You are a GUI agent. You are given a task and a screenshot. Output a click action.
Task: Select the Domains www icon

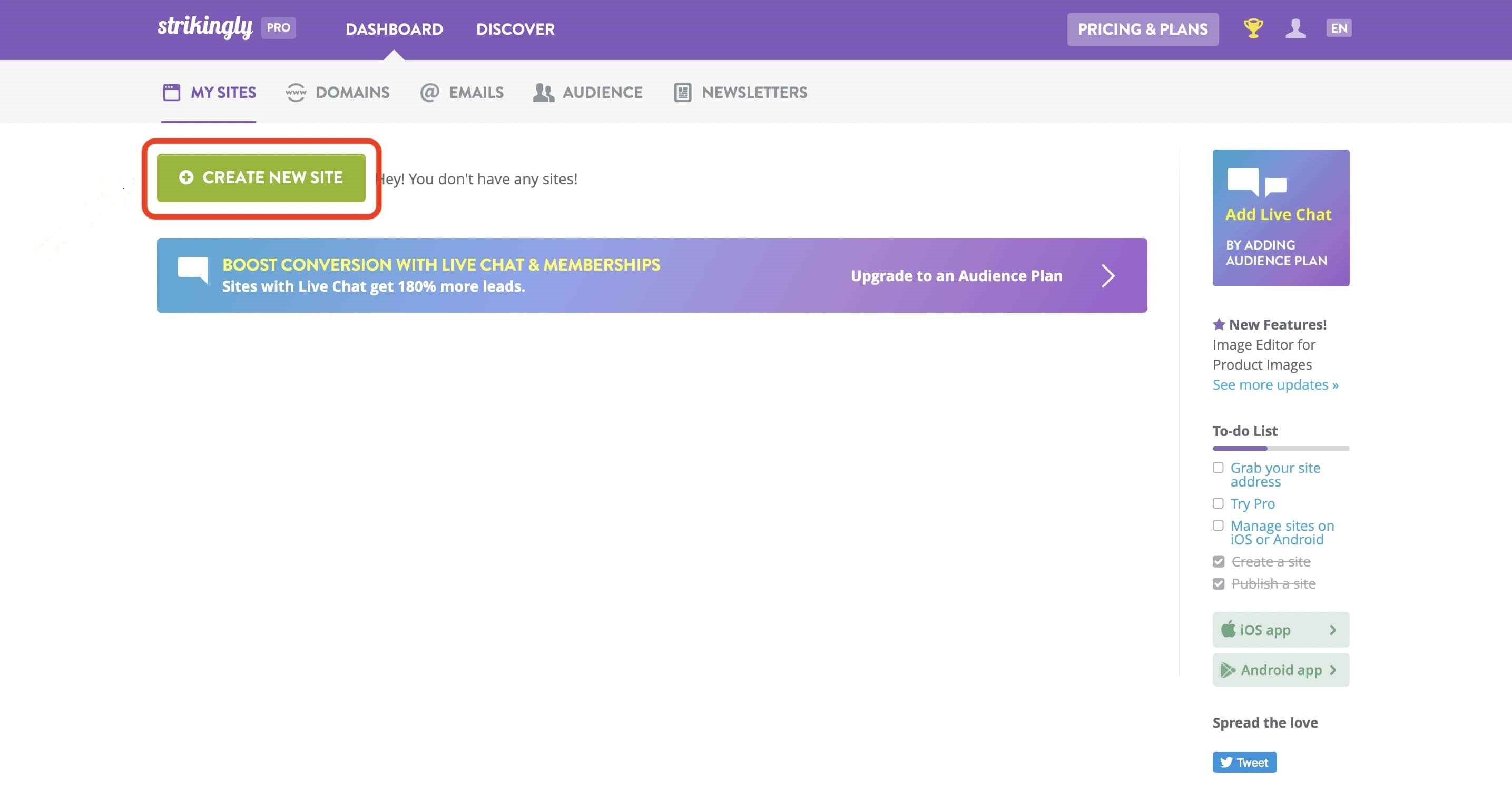coord(297,92)
